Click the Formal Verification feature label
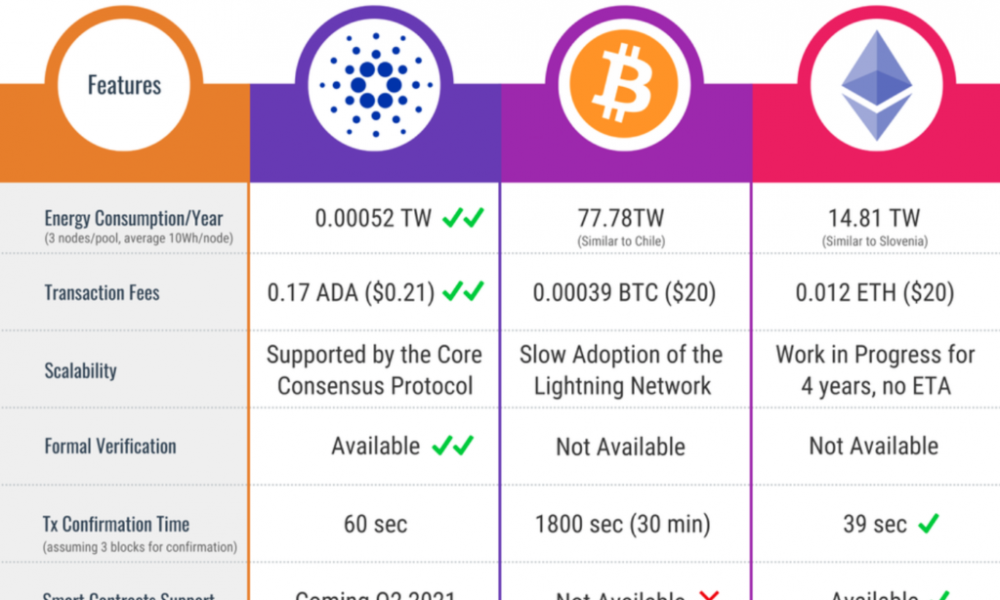The image size is (1000, 600). (x=110, y=446)
